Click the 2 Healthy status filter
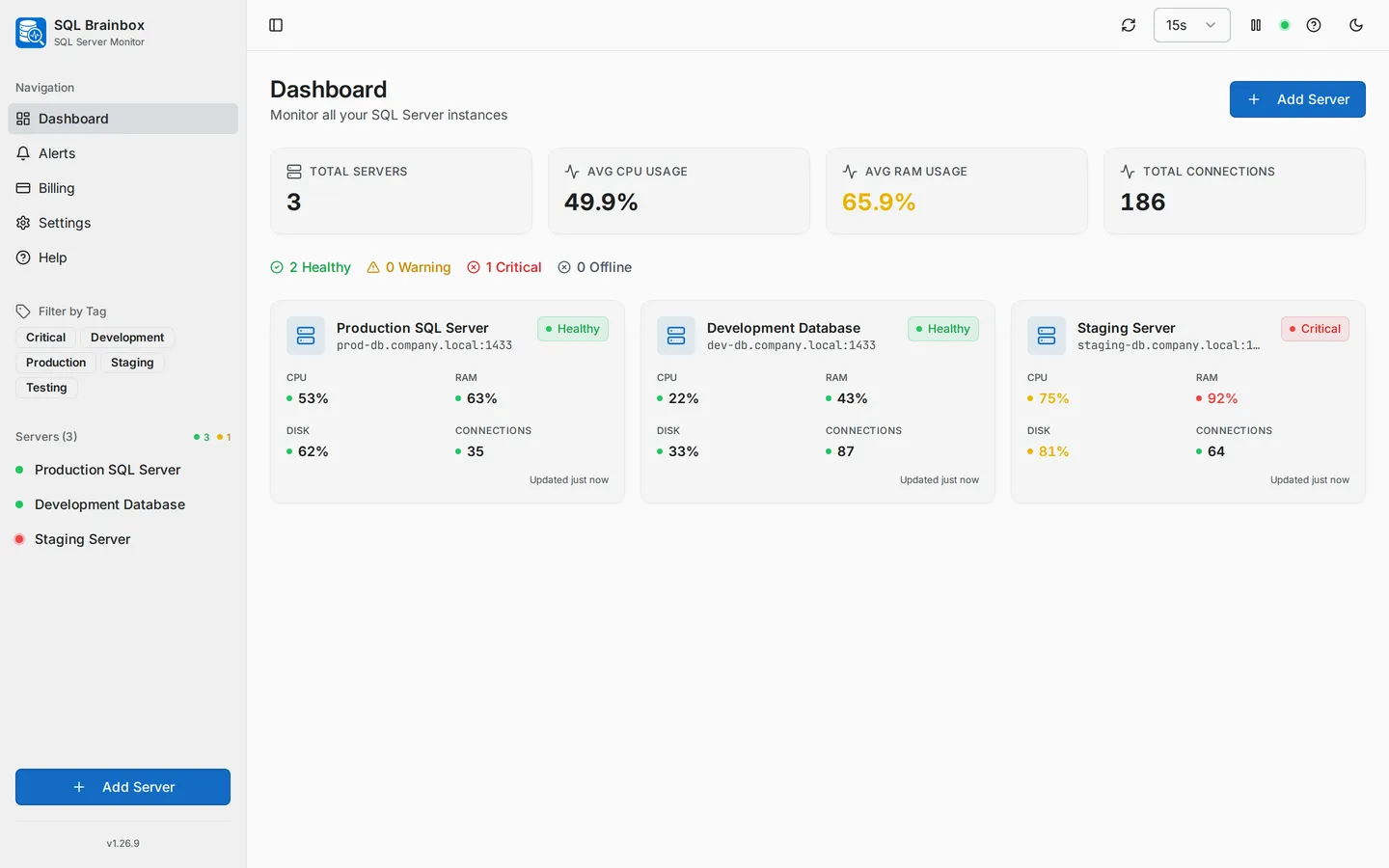The image size is (1389, 868). click(311, 267)
